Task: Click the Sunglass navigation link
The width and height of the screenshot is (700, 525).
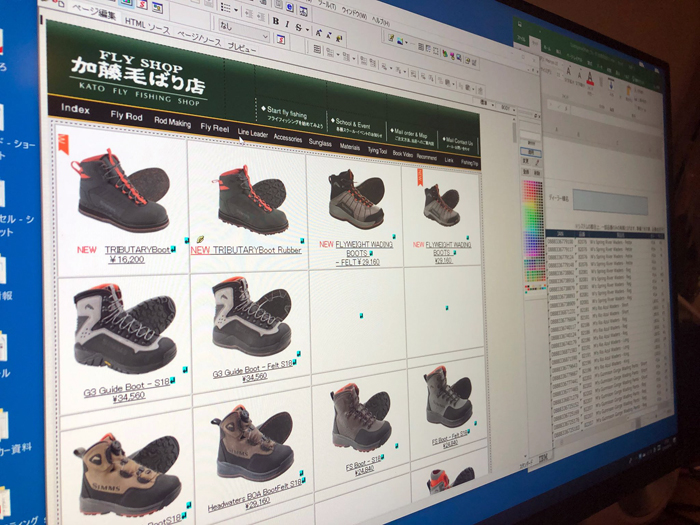Action: point(320,142)
